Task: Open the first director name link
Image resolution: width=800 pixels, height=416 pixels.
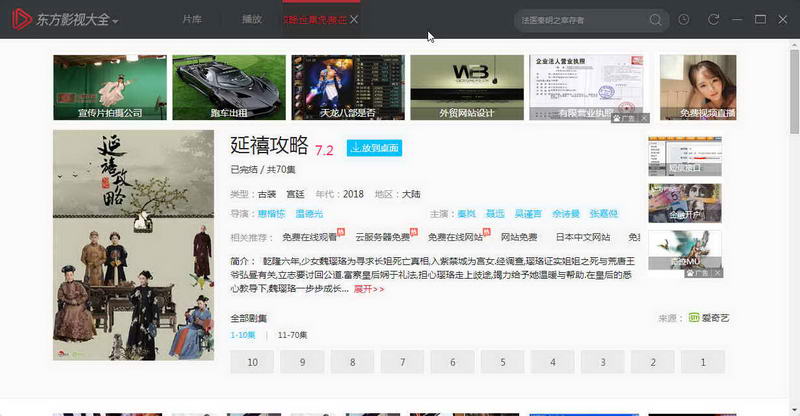Action: pos(271,214)
